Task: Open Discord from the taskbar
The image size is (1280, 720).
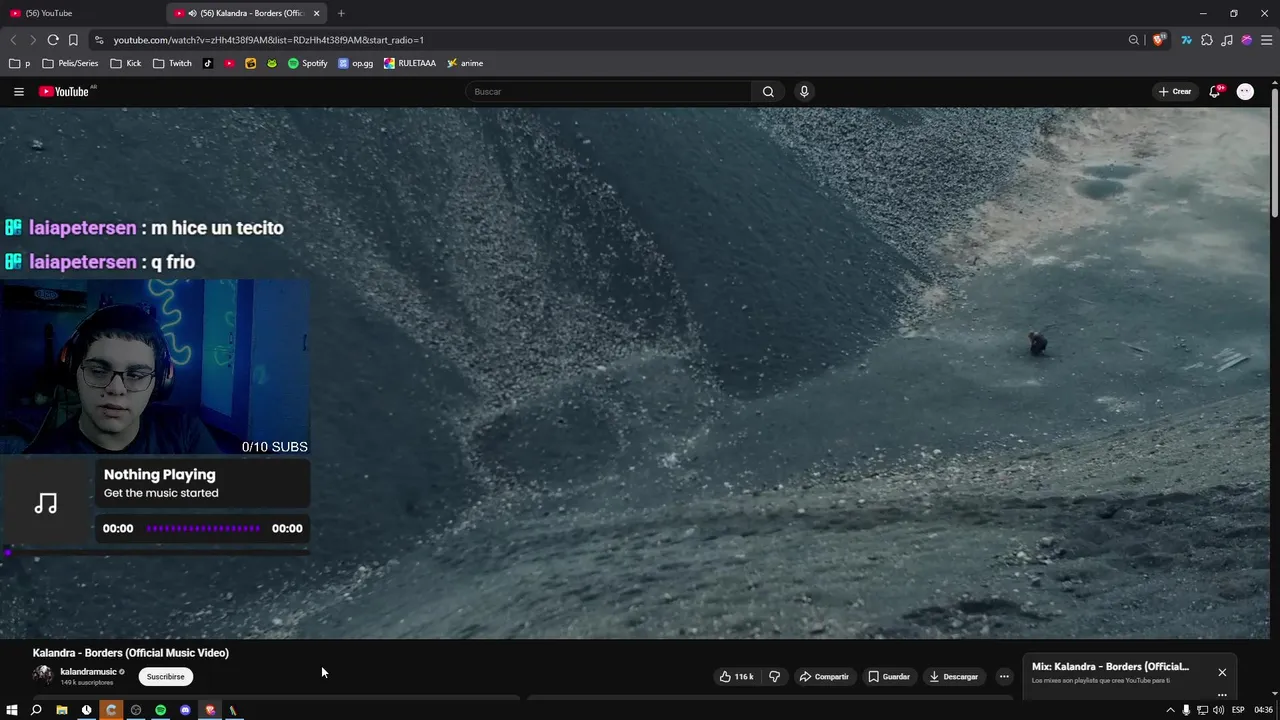Action: (185, 710)
